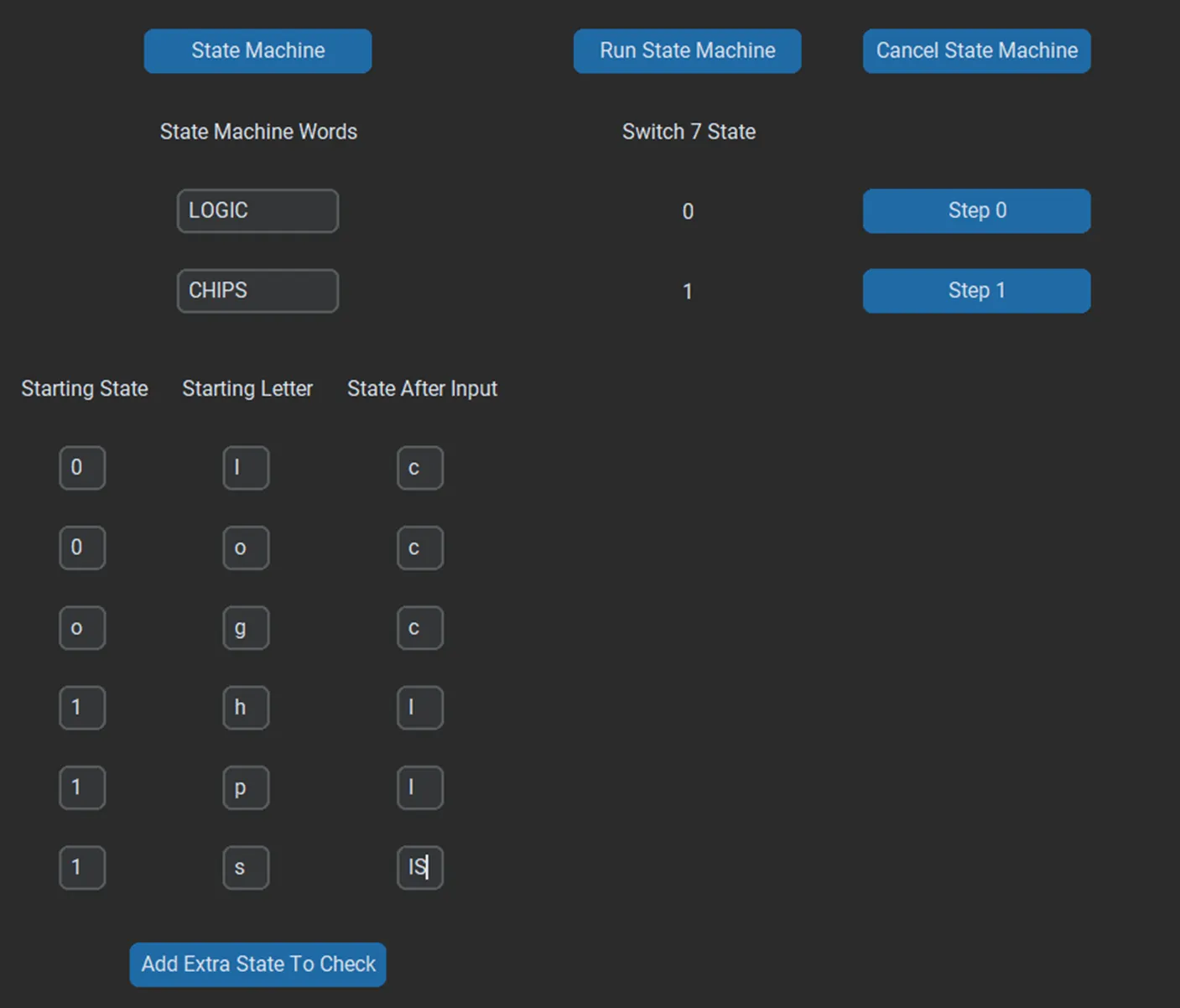Click the first Starting State field containing 0
This screenshot has height=1008, width=1180.
[x=81, y=467]
